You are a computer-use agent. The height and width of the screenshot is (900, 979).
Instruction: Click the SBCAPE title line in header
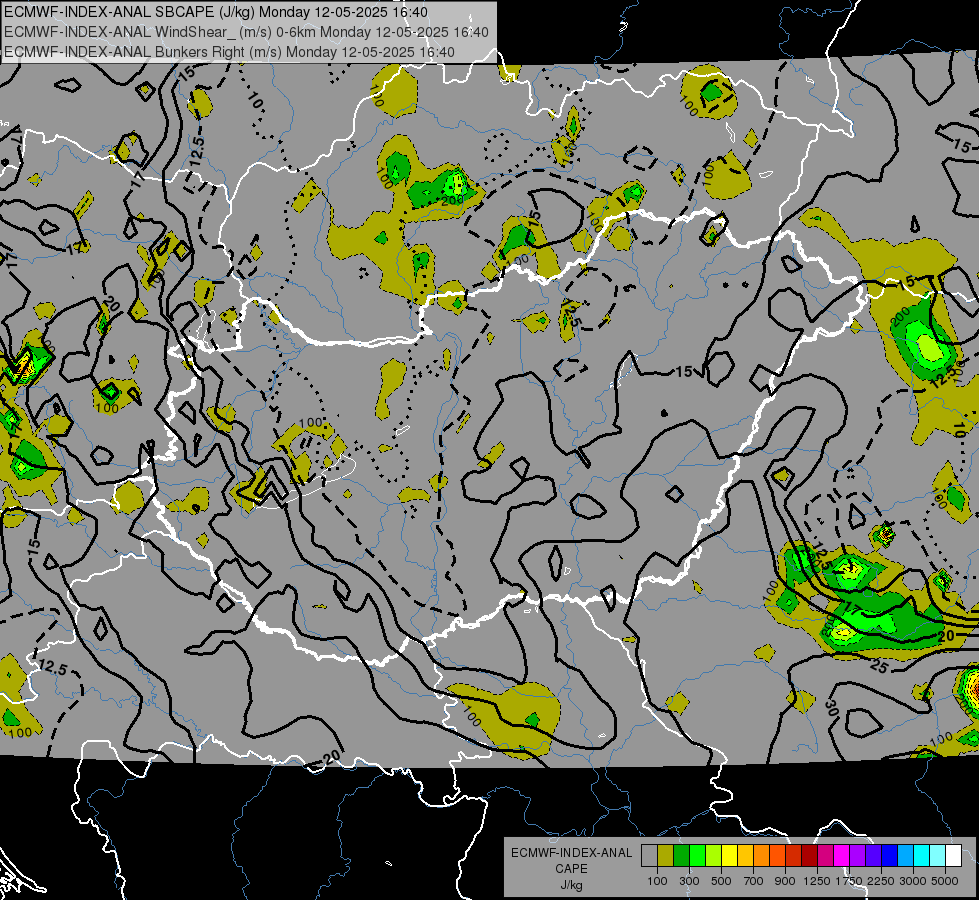[x=215, y=12]
